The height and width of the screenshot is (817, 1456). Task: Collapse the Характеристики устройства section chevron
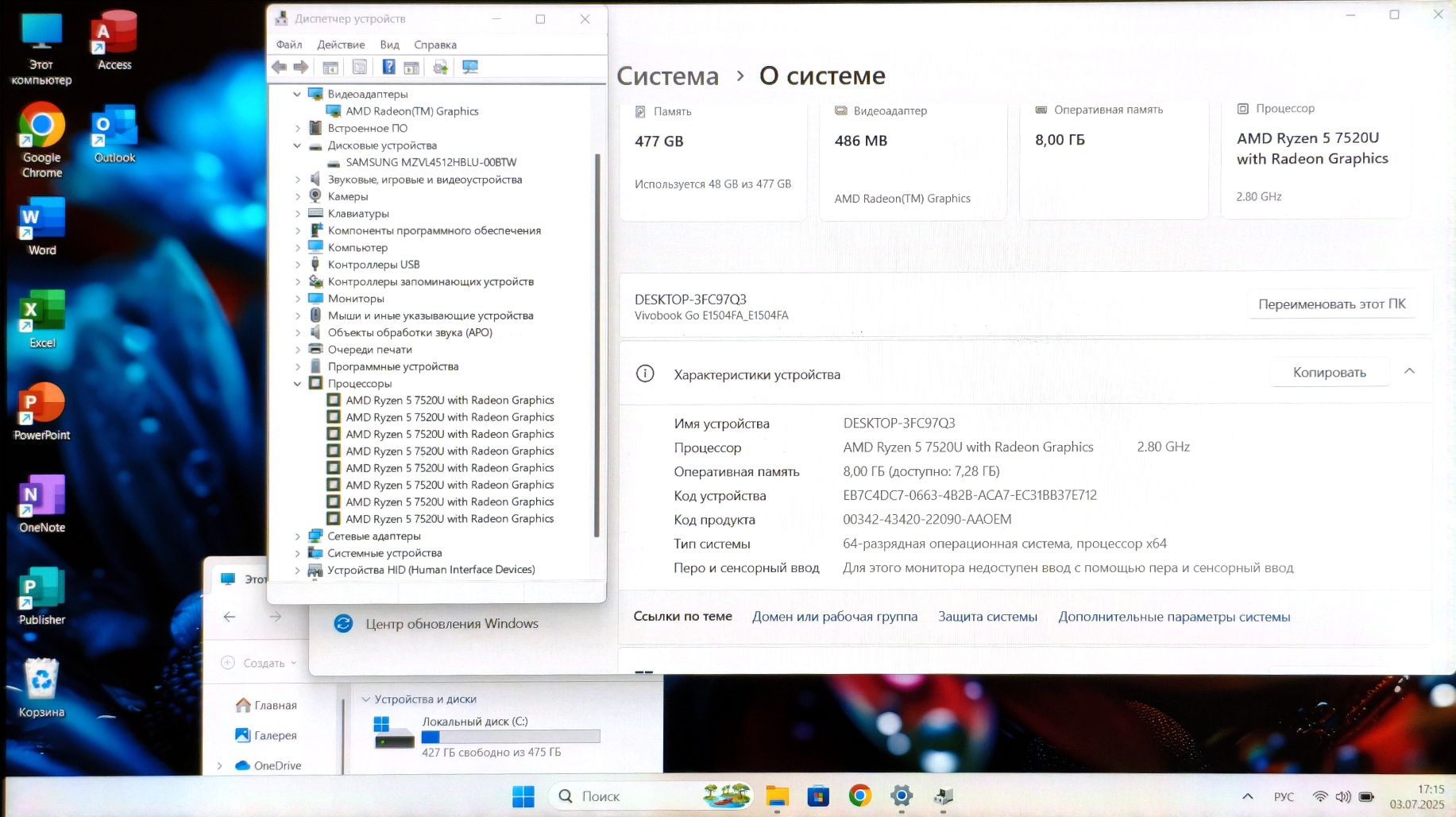(x=1409, y=371)
